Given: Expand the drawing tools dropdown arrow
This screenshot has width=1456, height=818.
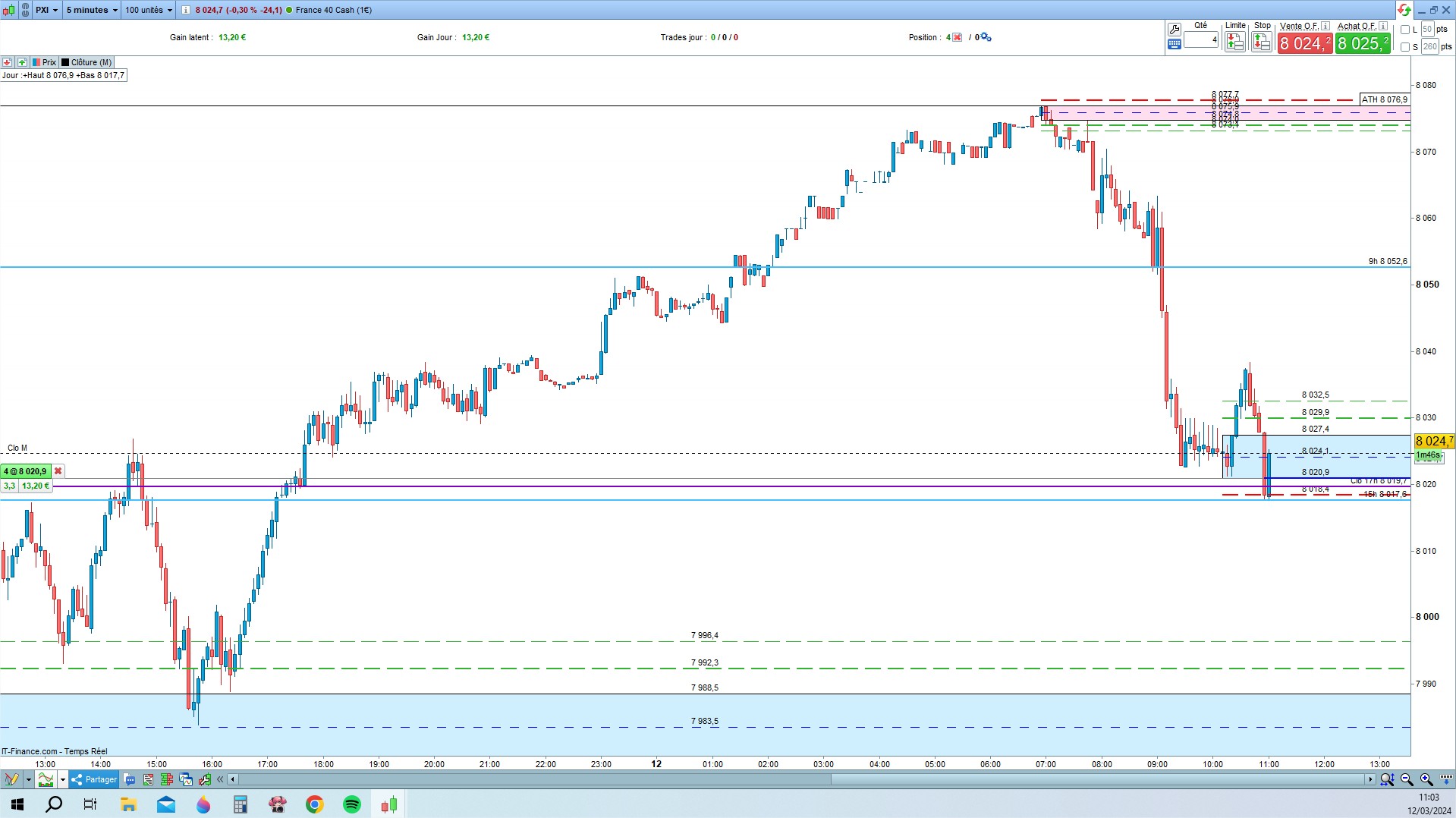Looking at the screenshot, I should pos(28,779).
